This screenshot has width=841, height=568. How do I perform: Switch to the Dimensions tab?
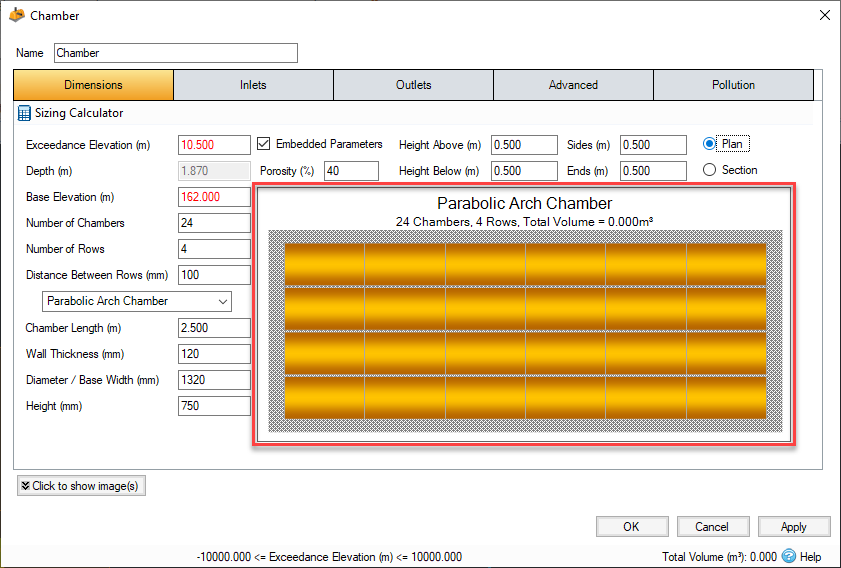pos(93,85)
